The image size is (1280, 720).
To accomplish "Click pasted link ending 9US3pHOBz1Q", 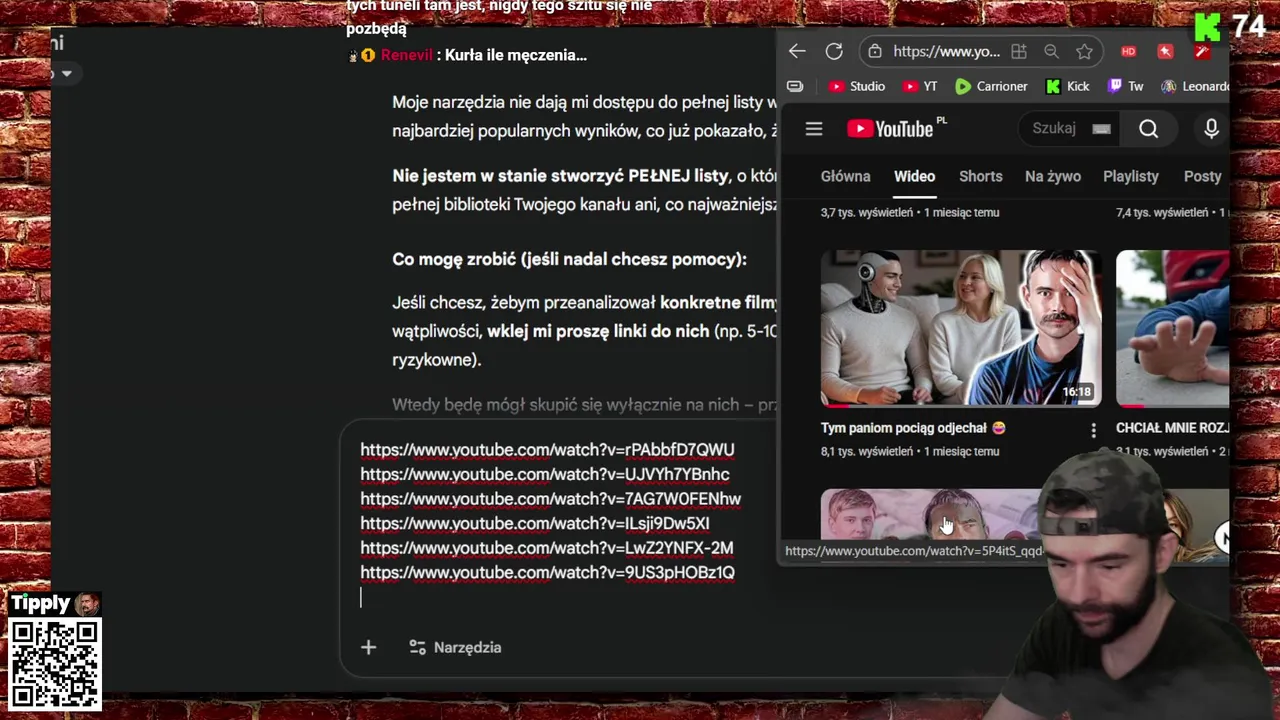I will [x=547, y=572].
